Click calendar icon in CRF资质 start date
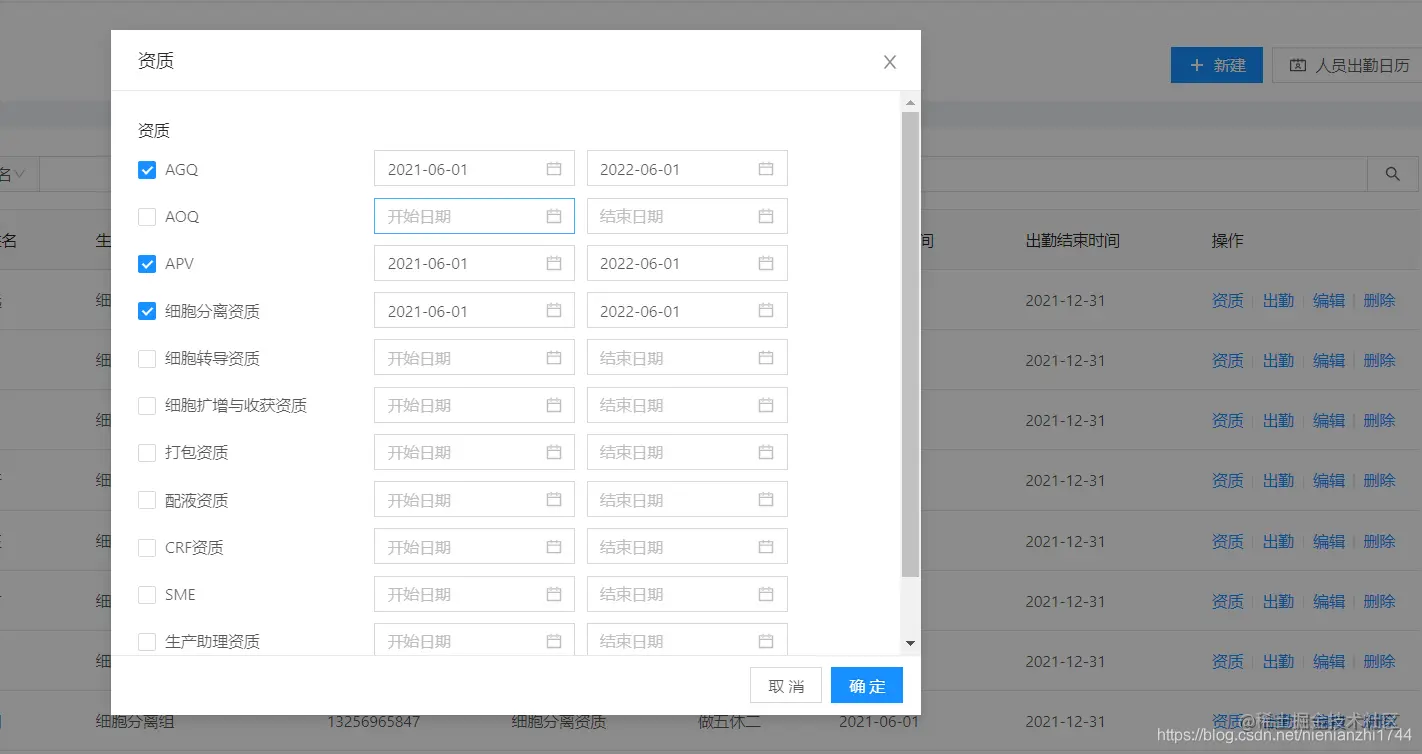This screenshot has width=1422, height=754. [554, 546]
